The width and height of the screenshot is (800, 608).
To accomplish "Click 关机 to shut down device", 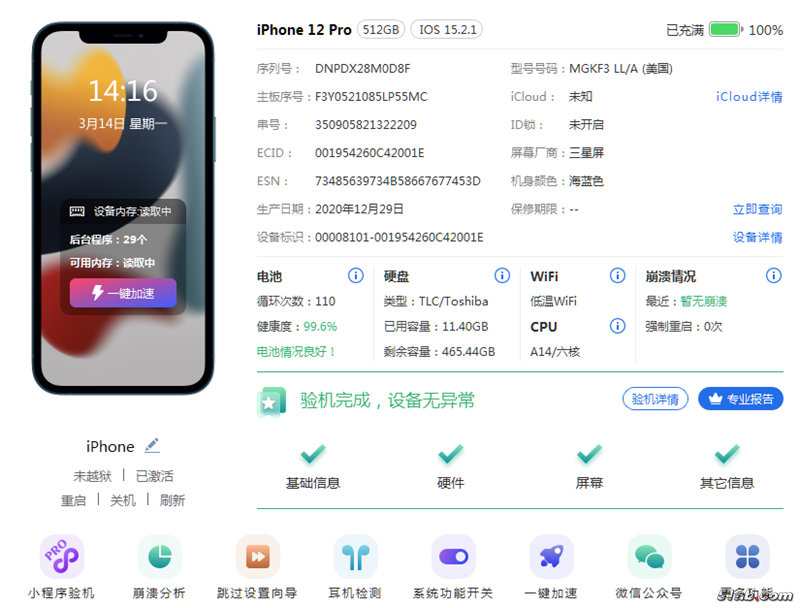I will point(123,500).
